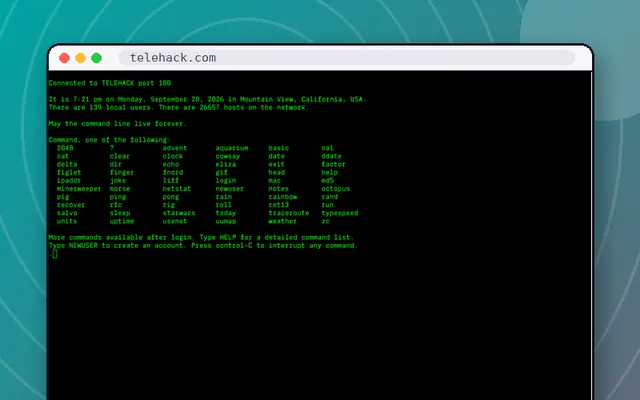Select the 'cat' command text
640x400 pixels.
[63, 156]
